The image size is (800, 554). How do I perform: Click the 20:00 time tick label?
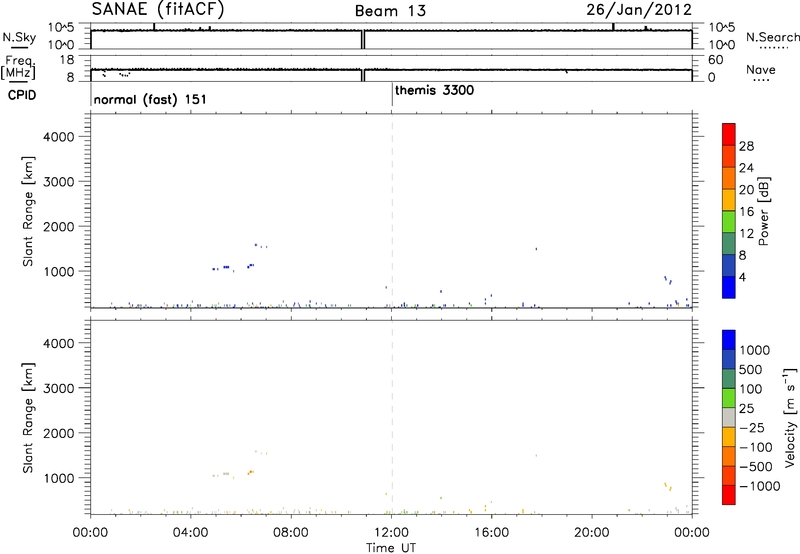(592, 533)
